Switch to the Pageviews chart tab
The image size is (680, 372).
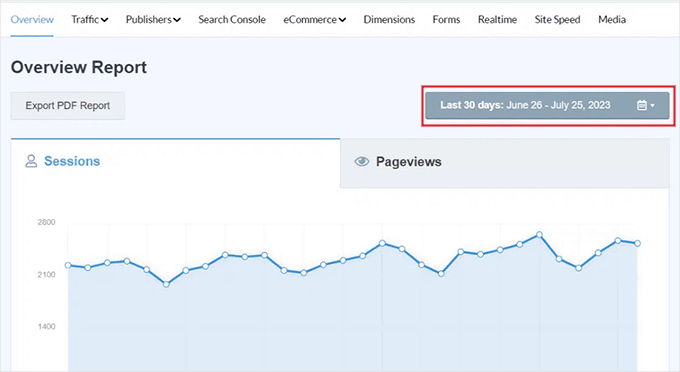click(x=505, y=163)
